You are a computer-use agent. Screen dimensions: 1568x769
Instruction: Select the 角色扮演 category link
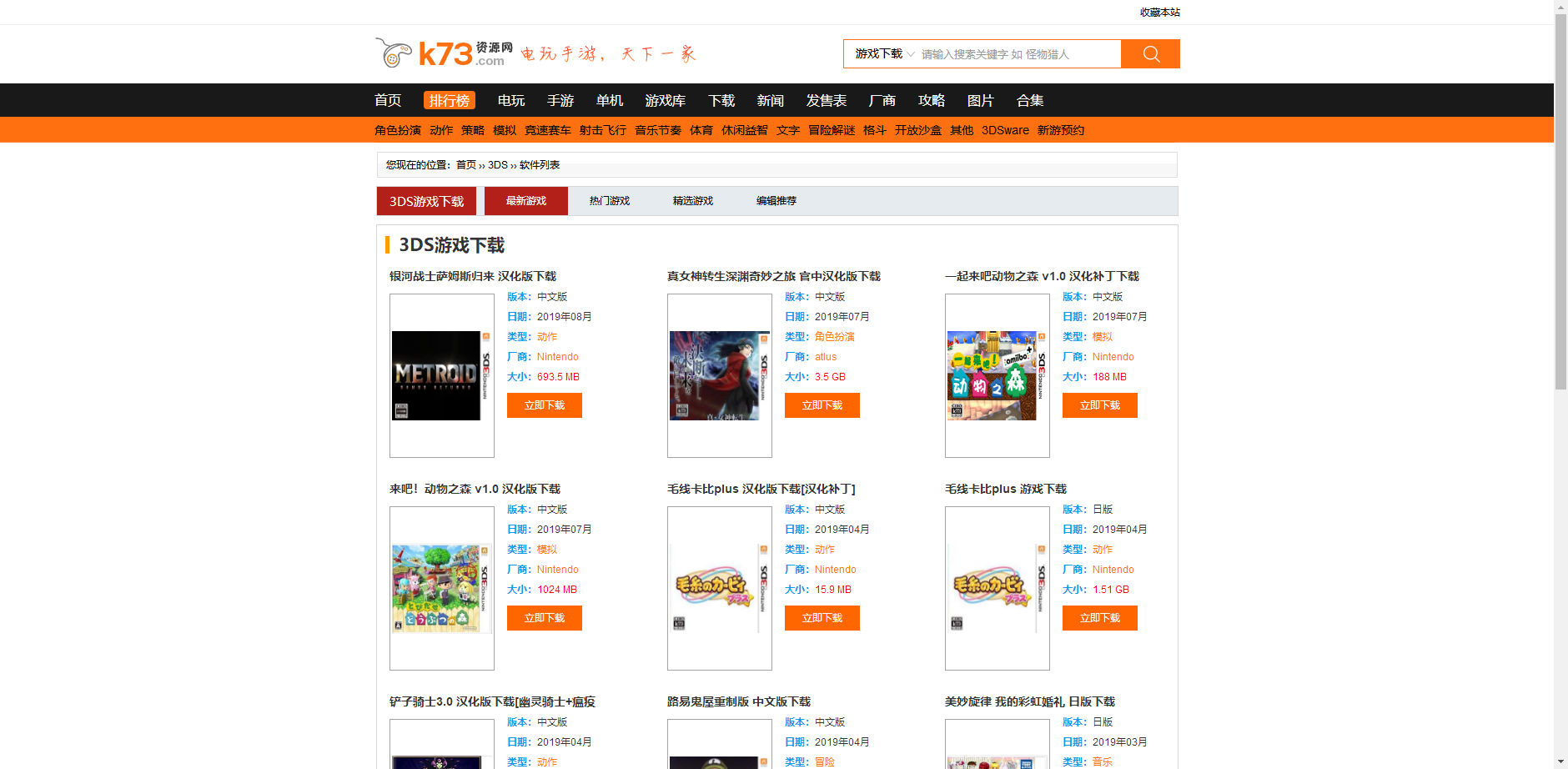398,129
